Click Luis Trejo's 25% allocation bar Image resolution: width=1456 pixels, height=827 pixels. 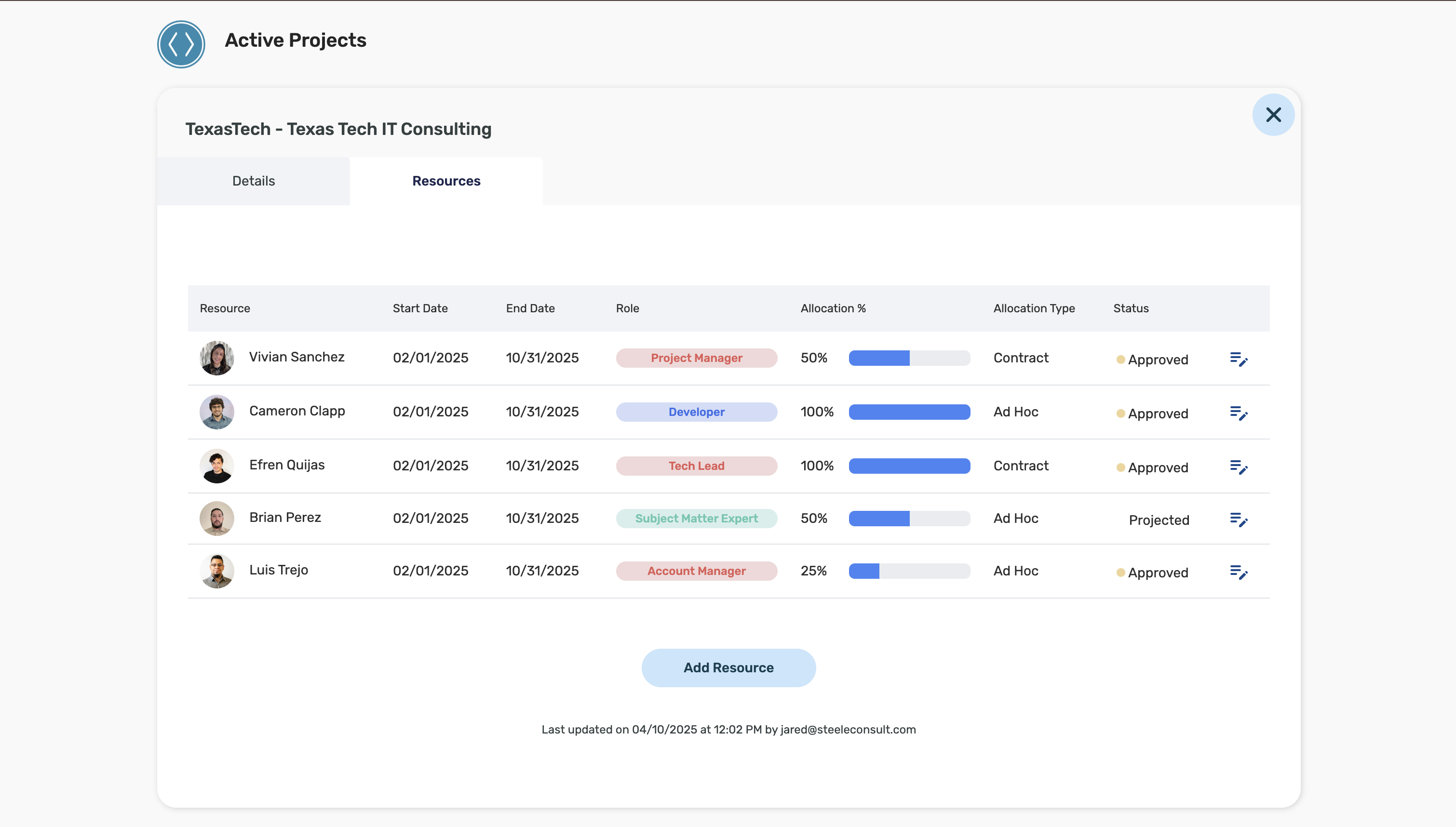909,571
